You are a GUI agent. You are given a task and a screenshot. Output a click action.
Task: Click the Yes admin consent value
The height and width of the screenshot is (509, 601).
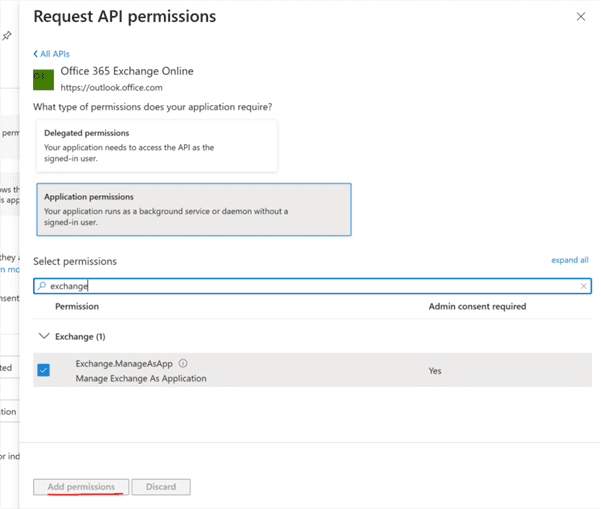[435, 371]
